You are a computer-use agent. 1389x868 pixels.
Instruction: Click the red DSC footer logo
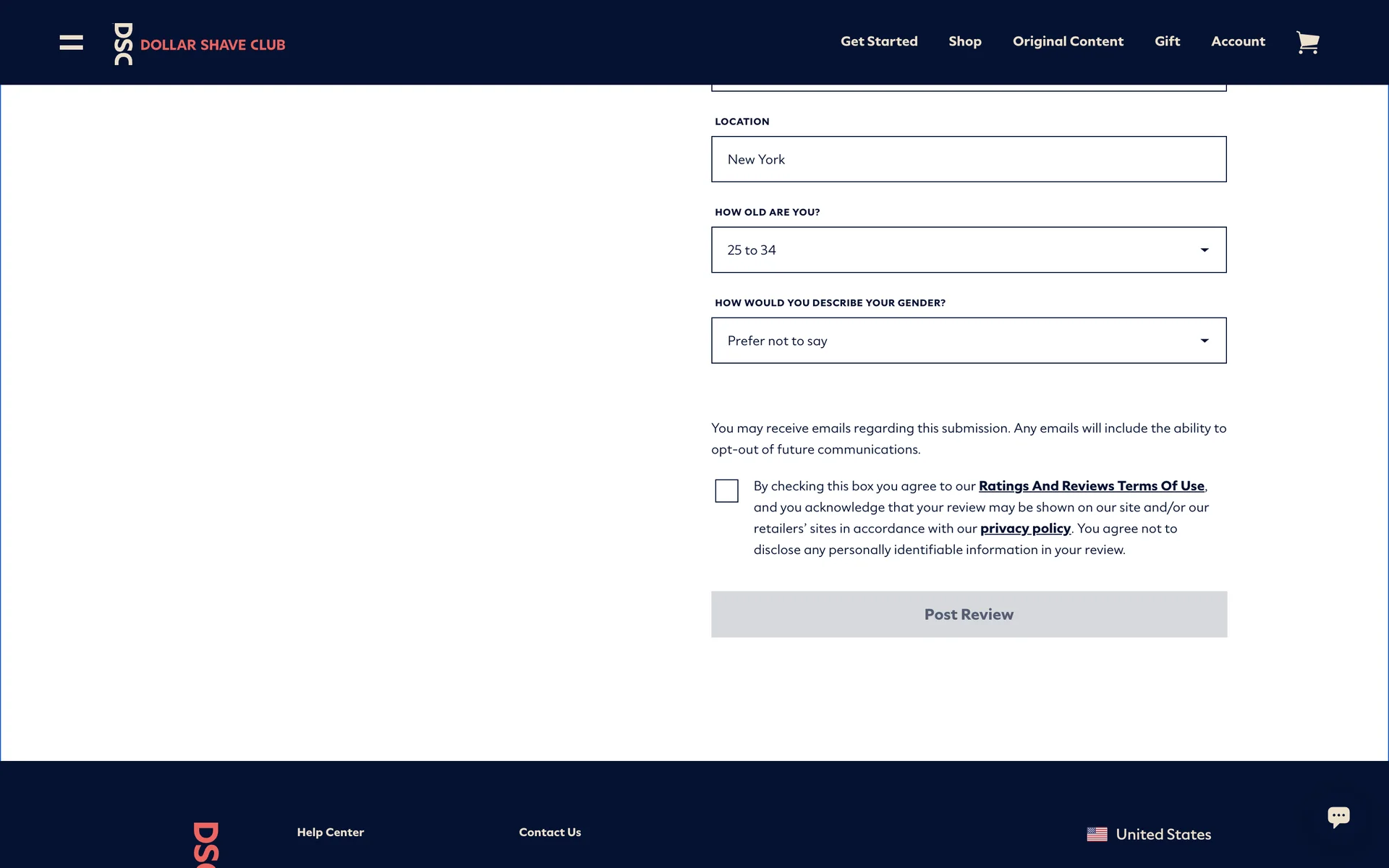(205, 844)
